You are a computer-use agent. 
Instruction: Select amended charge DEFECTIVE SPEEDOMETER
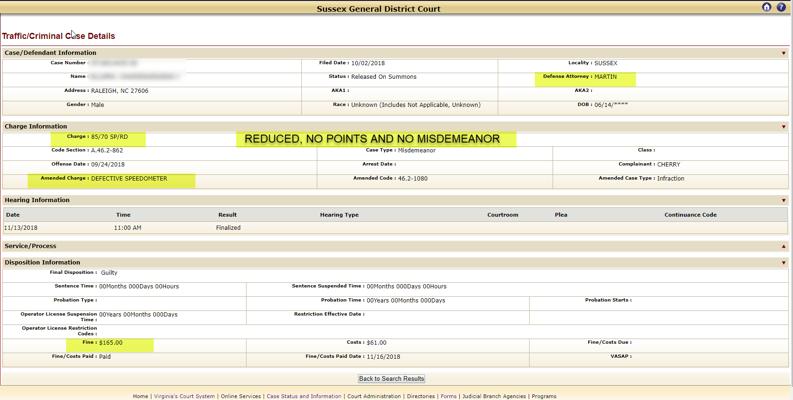129,179
